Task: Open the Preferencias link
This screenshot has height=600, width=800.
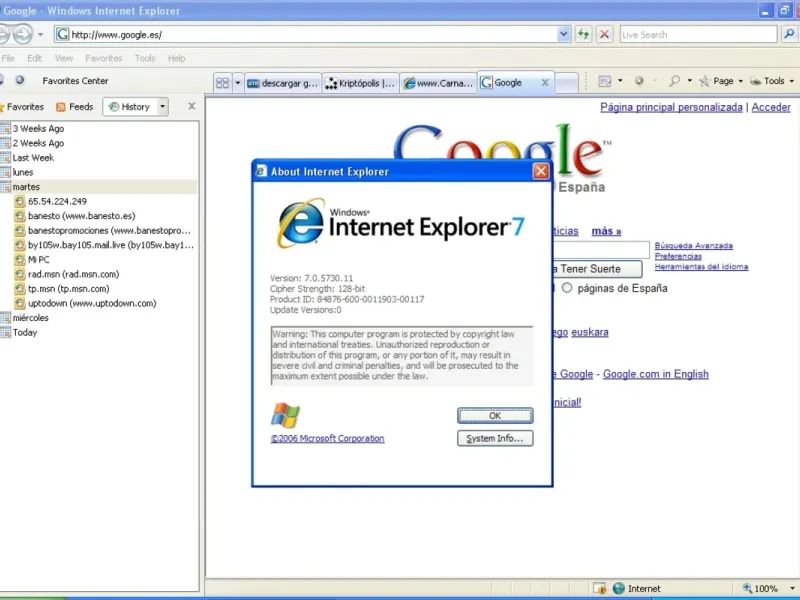Action: pyautogui.click(x=678, y=256)
